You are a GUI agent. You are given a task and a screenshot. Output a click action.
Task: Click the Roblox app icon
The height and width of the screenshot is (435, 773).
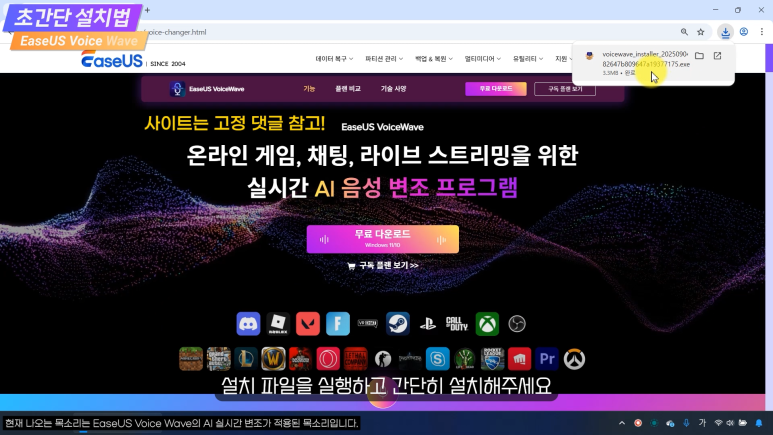(x=278, y=324)
